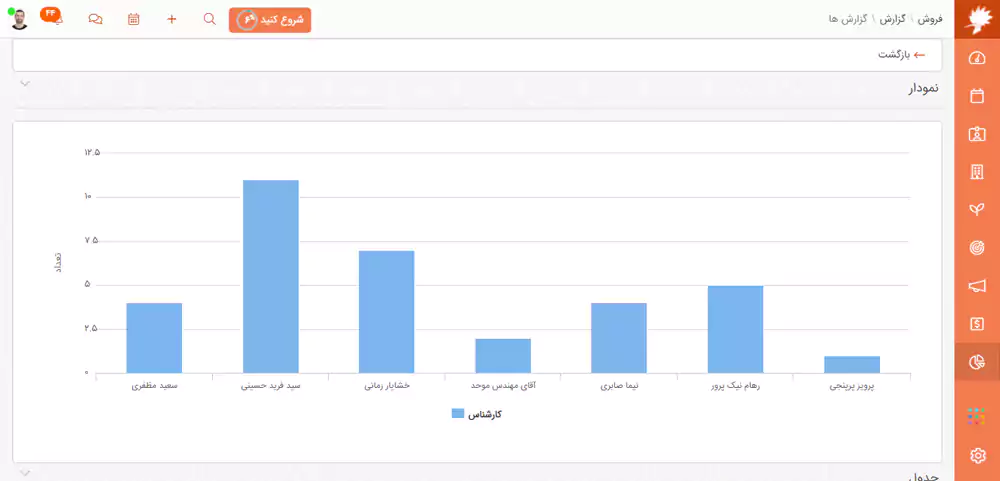Screen dimensions: 1000x481
Task: Click the گزارش breadcrumb link
Action: click(x=893, y=19)
